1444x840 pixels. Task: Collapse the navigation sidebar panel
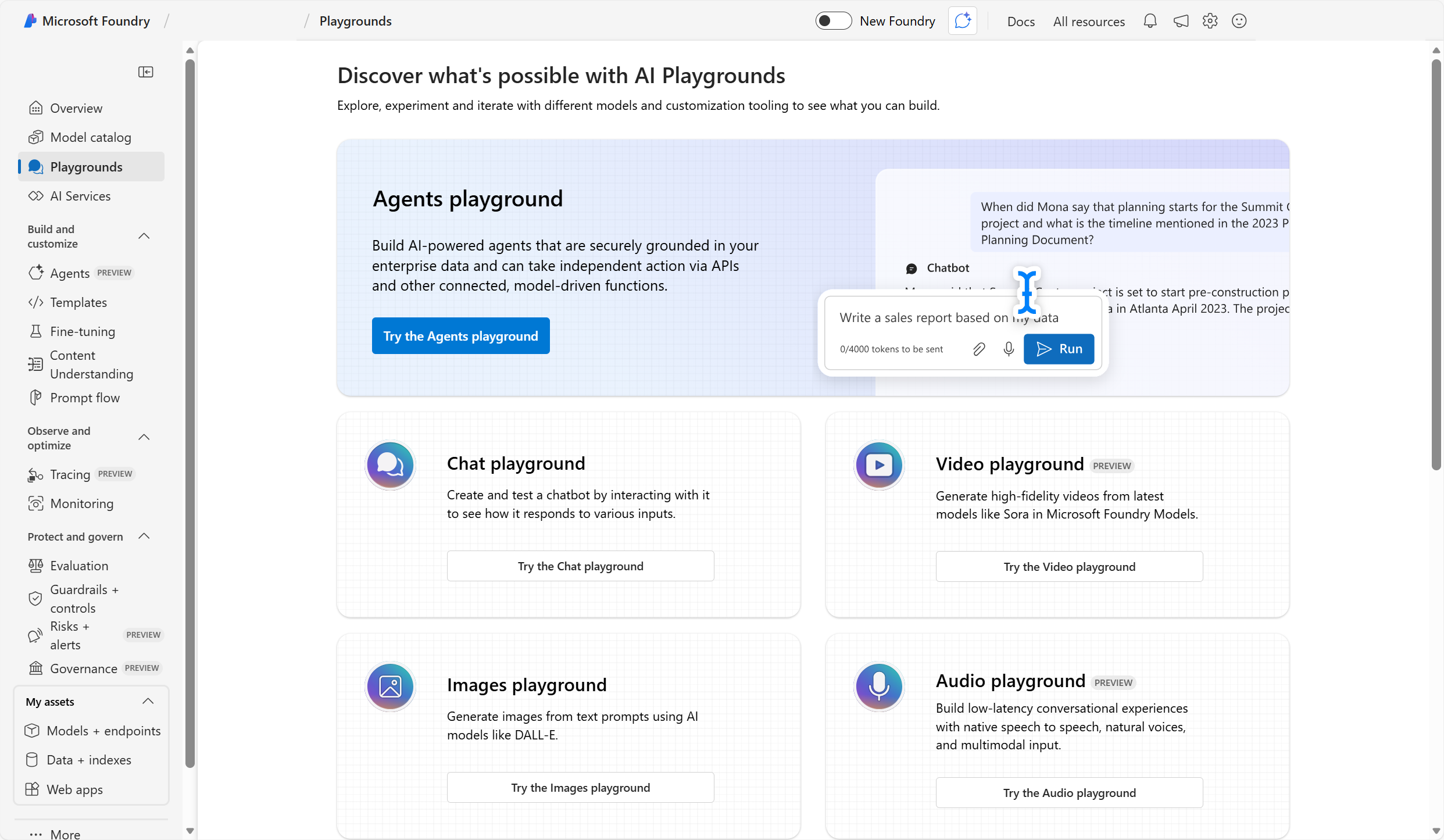click(146, 72)
